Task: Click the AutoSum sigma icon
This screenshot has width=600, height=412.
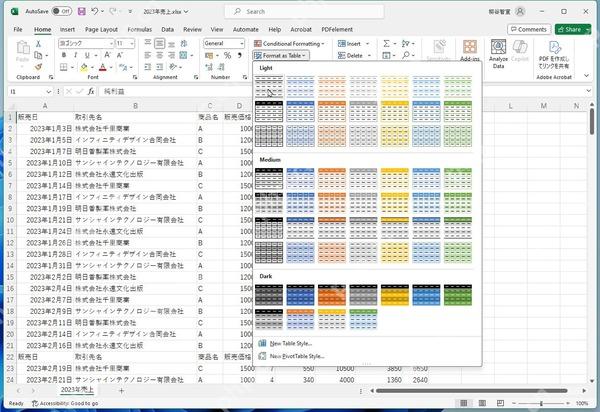Action: point(386,44)
